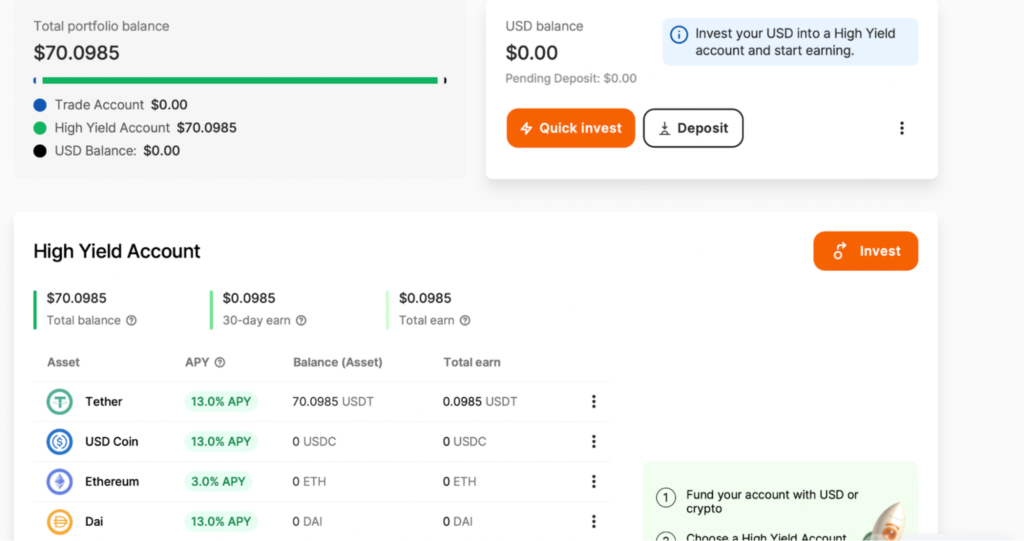Image resolution: width=1024 pixels, height=541 pixels.
Task: Click the Ethereum 3.0% APY badge
Action: pyautogui.click(x=218, y=482)
